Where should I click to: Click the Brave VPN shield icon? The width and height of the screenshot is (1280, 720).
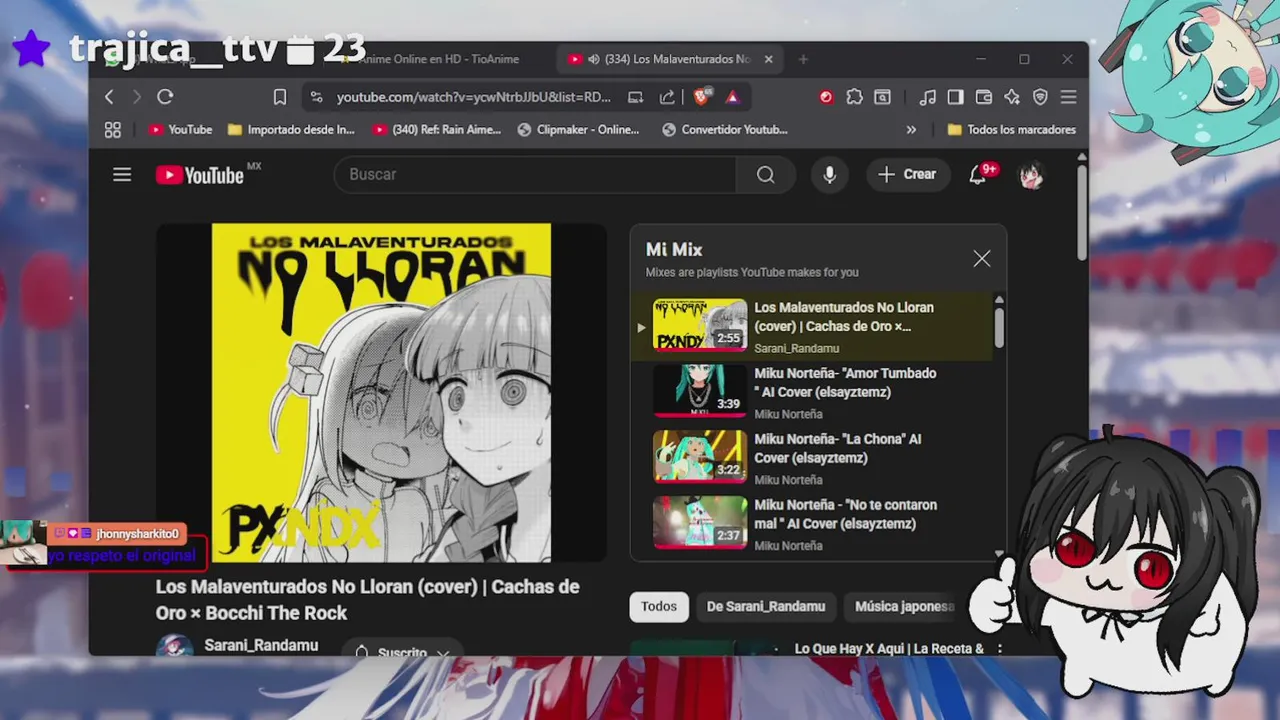point(1040,97)
